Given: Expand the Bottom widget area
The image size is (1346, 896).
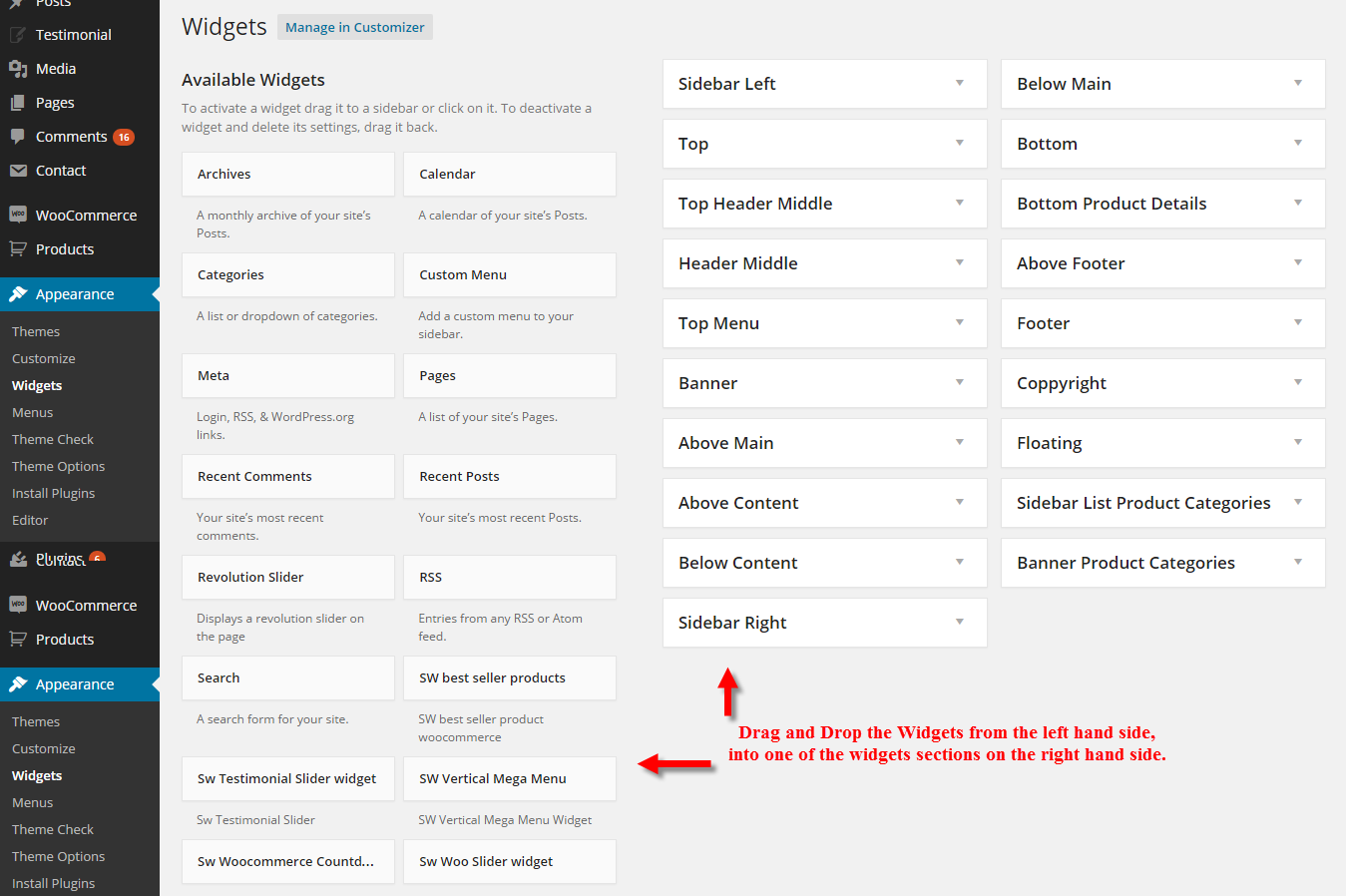Looking at the screenshot, I should (x=1163, y=144).
